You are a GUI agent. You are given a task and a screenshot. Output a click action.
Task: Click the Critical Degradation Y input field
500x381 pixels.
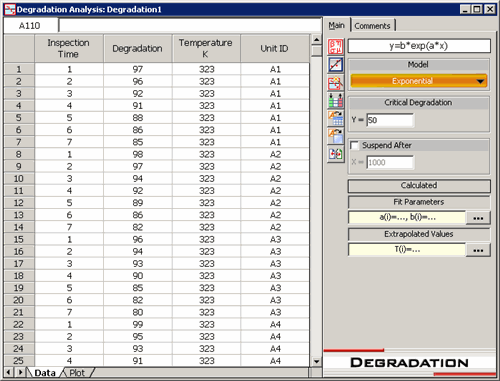[390, 120]
